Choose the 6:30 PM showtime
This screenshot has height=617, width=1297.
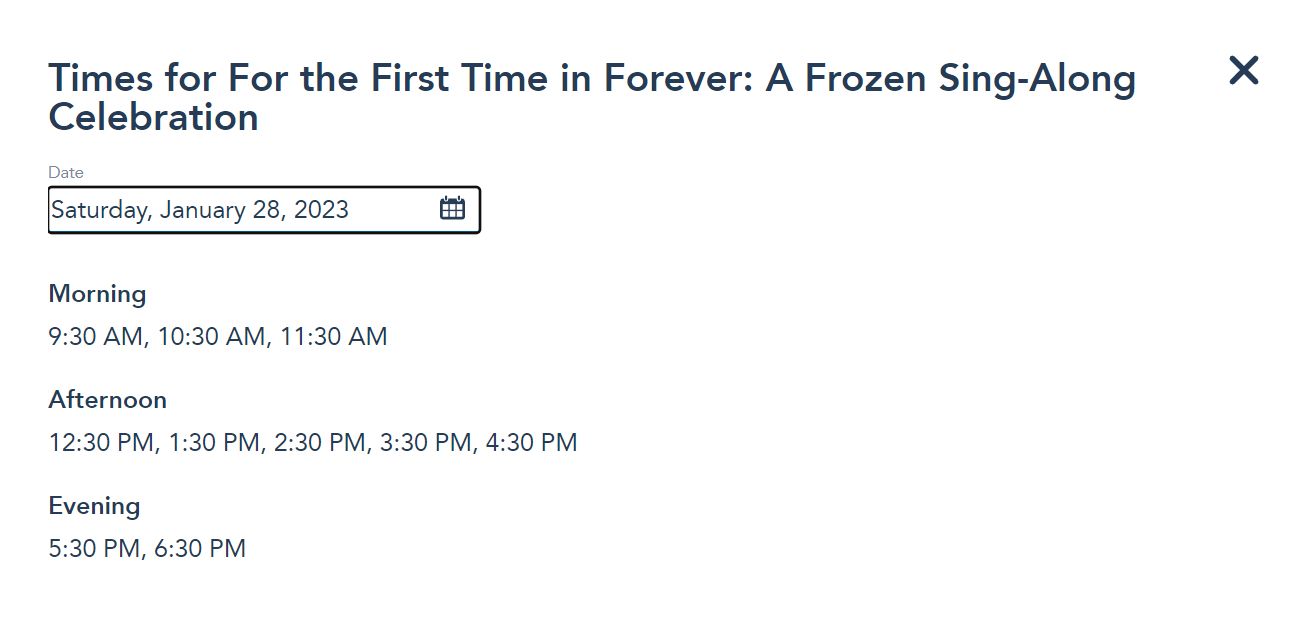click(200, 548)
